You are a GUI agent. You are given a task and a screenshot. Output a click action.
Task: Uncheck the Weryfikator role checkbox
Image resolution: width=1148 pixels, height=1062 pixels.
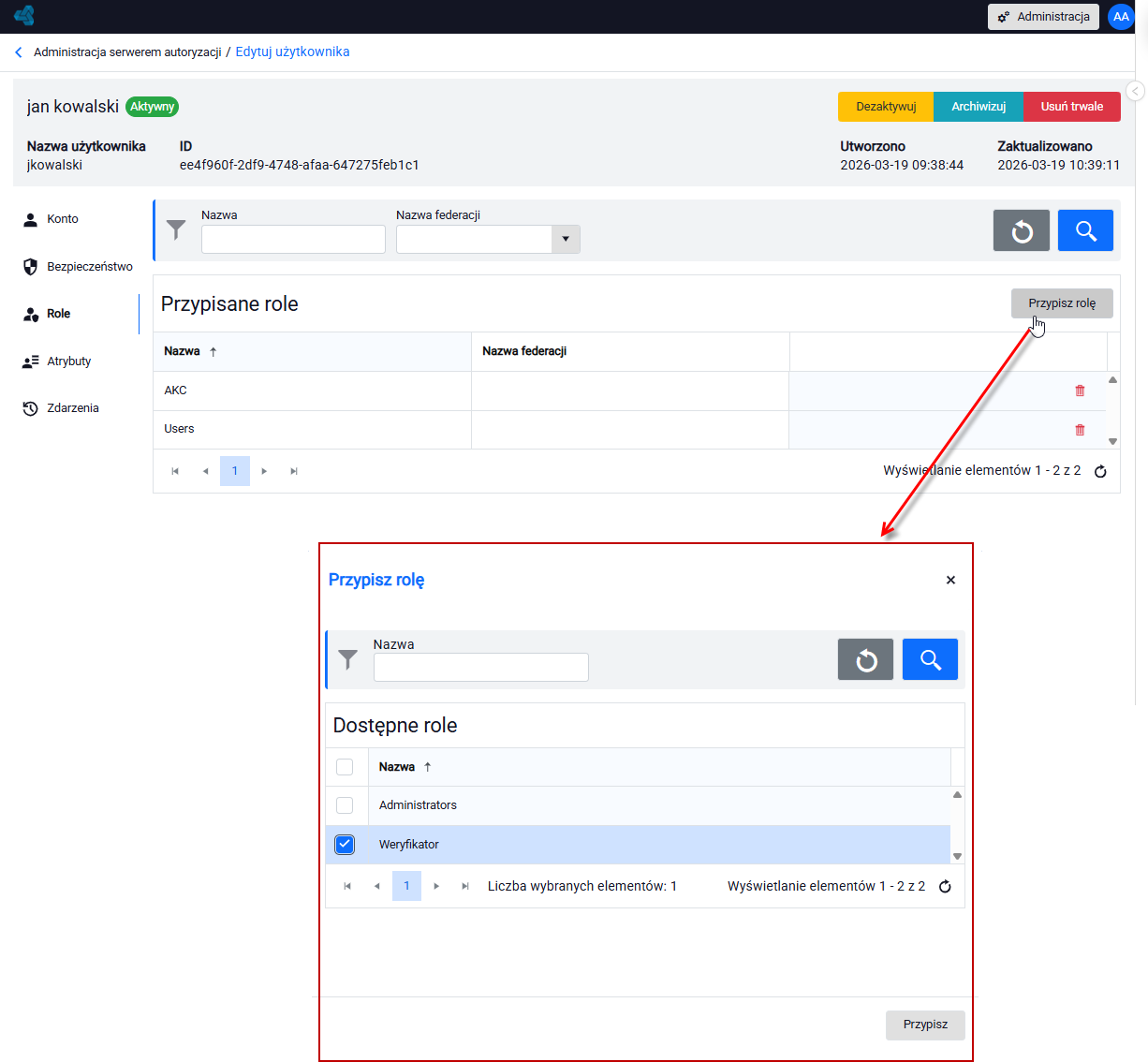[x=345, y=845]
